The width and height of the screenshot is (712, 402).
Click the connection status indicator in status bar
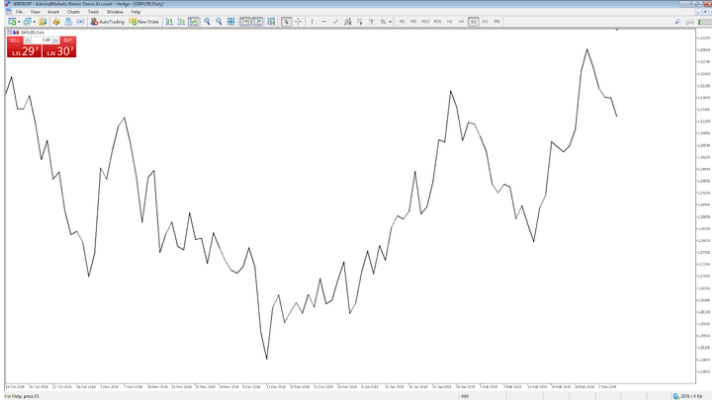pos(687,397)
